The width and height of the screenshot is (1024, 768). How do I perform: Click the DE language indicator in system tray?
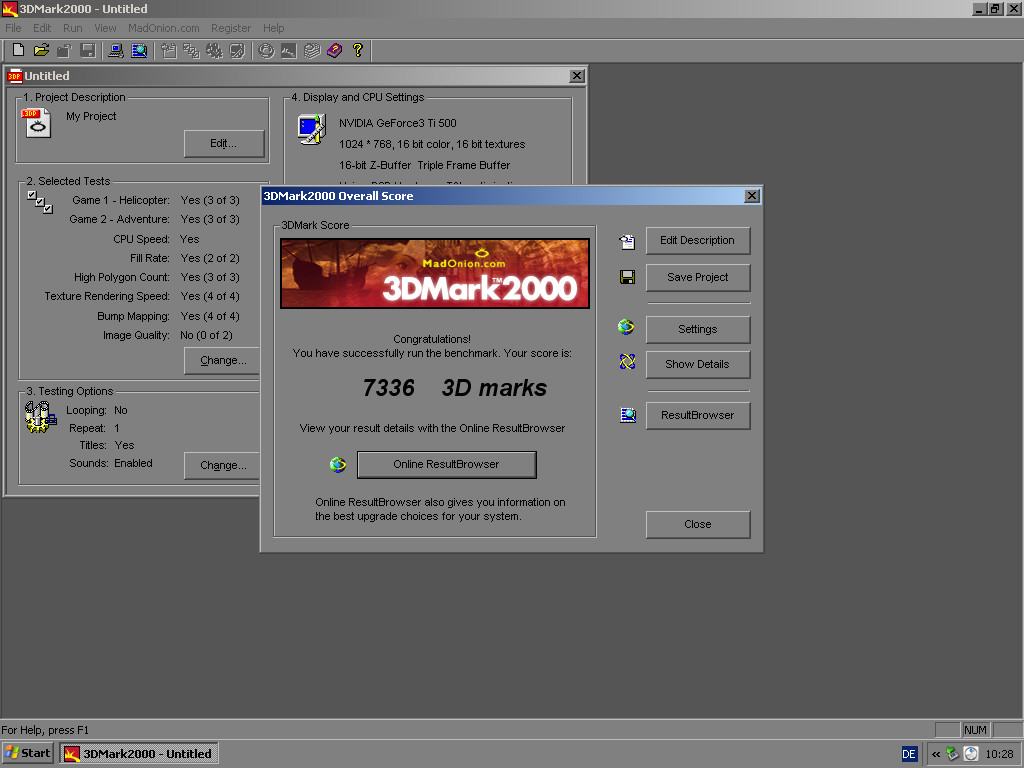tap(908, 754)
